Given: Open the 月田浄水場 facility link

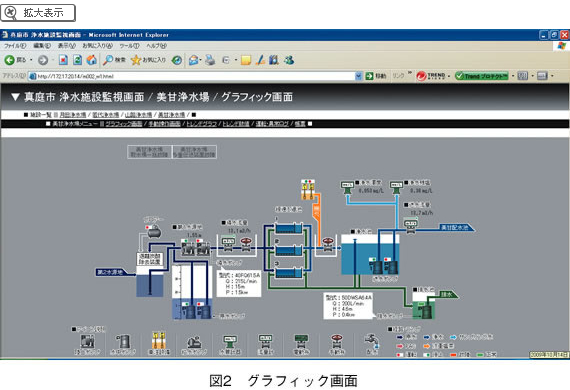Looking at the screenshot, I should [x=73, y=115].
